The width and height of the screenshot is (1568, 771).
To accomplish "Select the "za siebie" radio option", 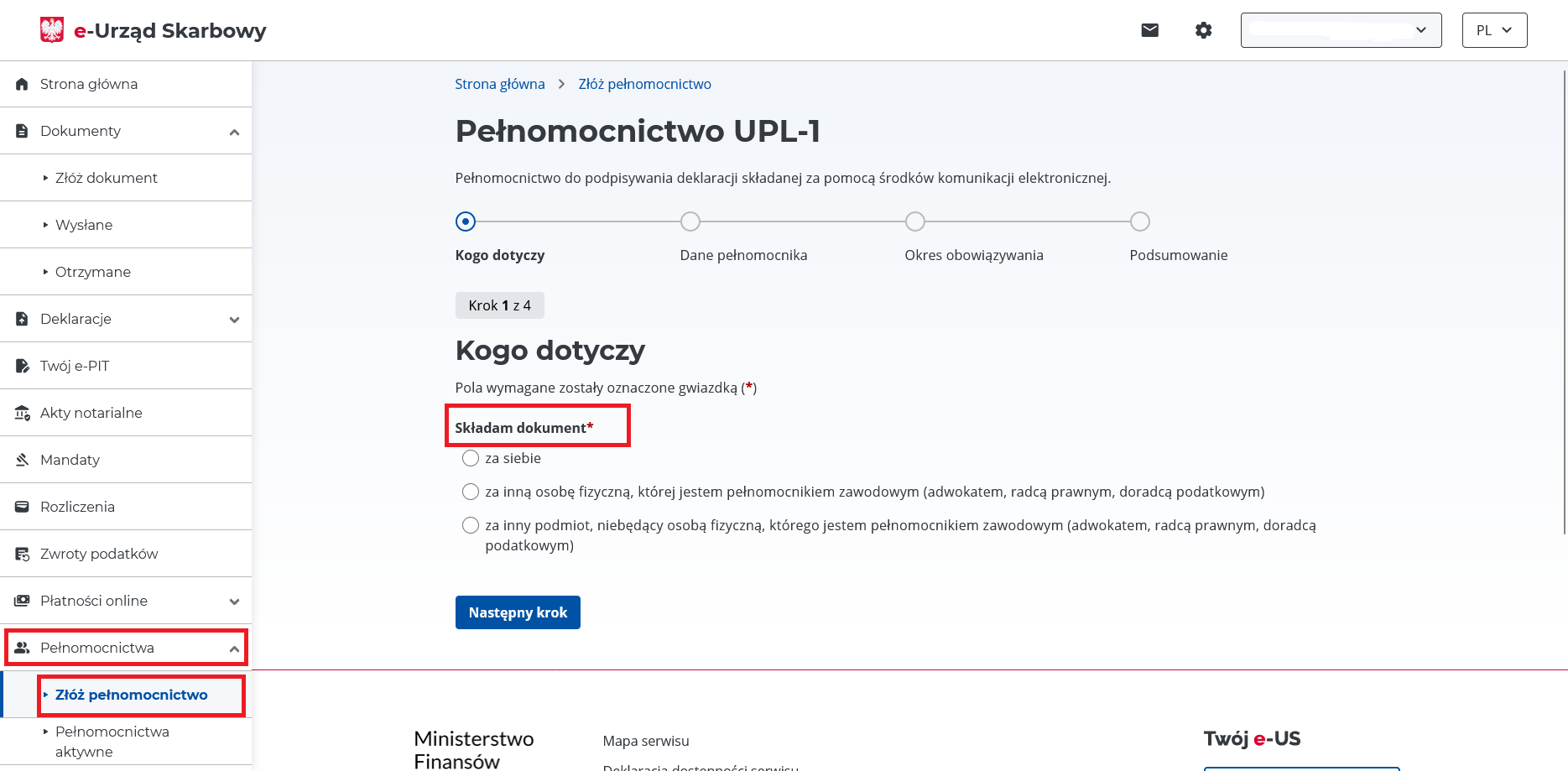I will (471, 458).
